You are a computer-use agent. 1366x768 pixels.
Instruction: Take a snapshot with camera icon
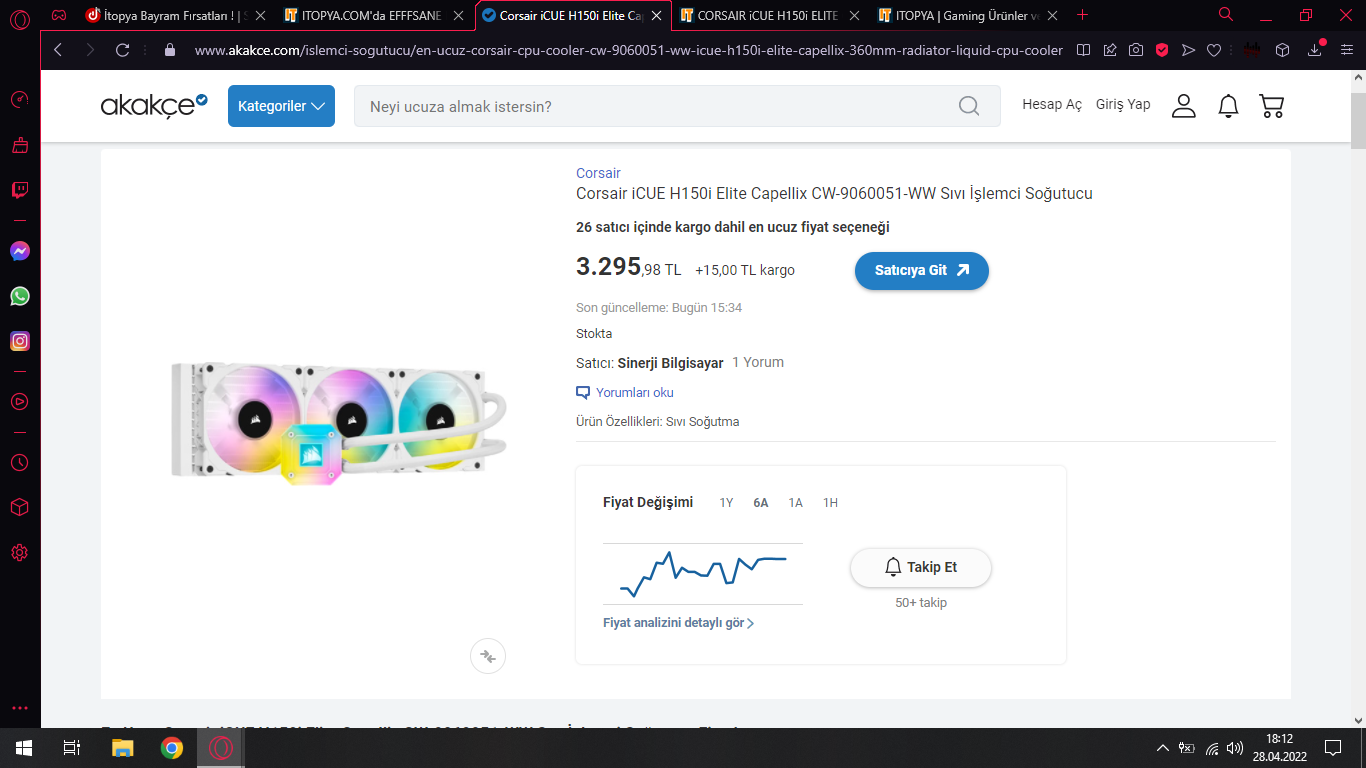point(1136,50)
